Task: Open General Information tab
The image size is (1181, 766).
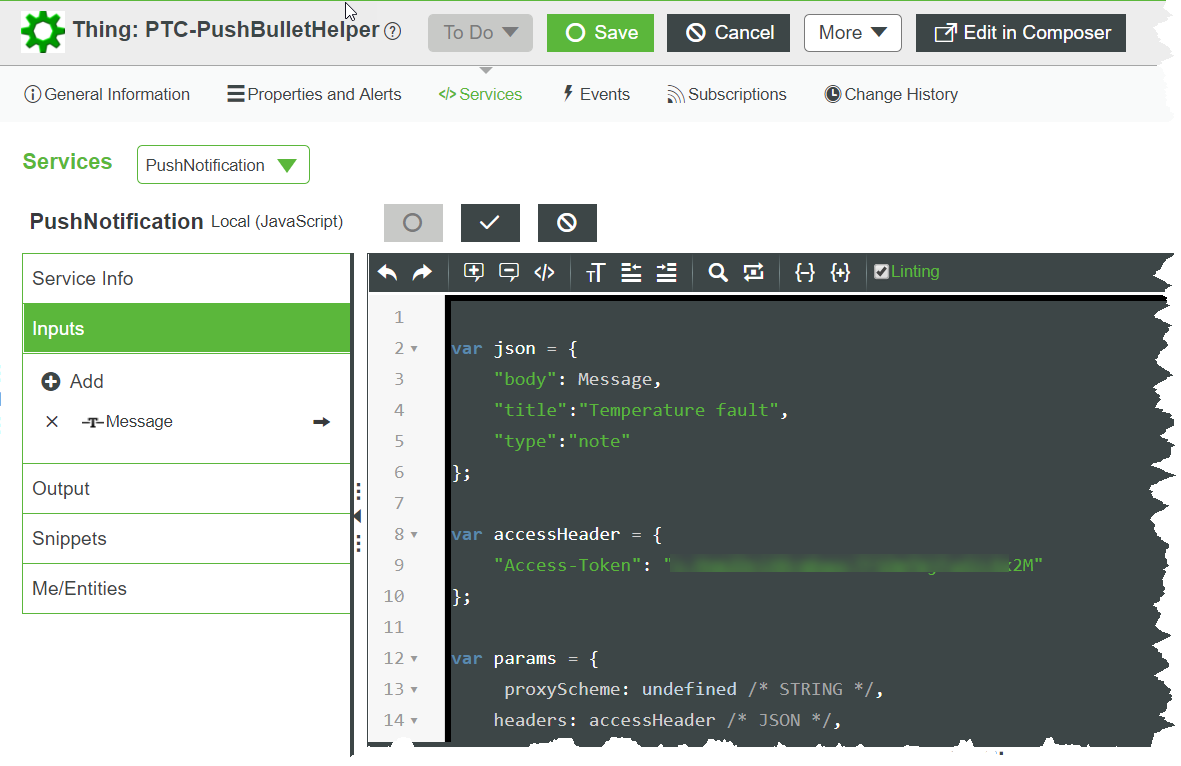Action: click(107, 94)
